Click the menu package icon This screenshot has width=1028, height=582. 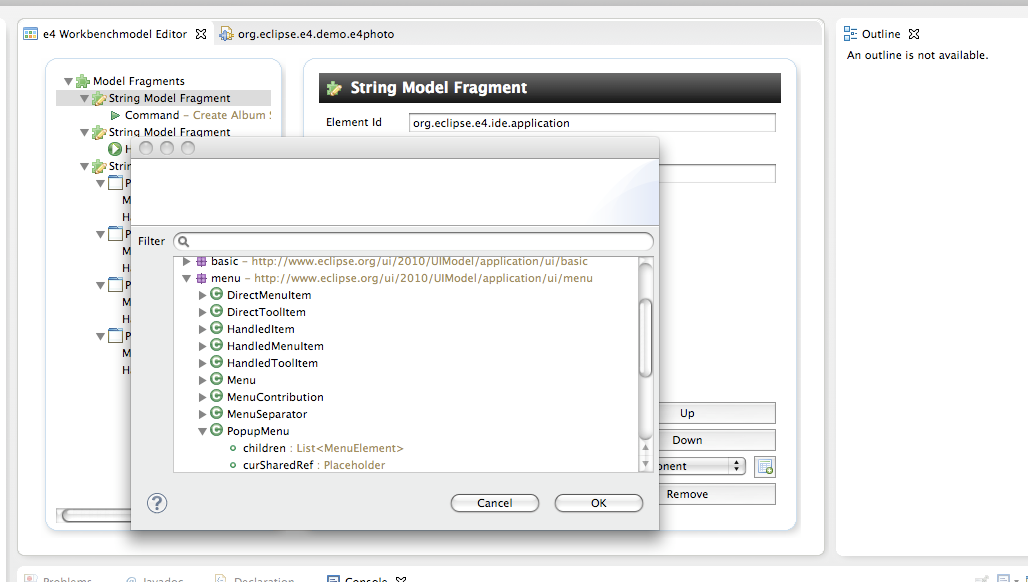click(201, 278)
